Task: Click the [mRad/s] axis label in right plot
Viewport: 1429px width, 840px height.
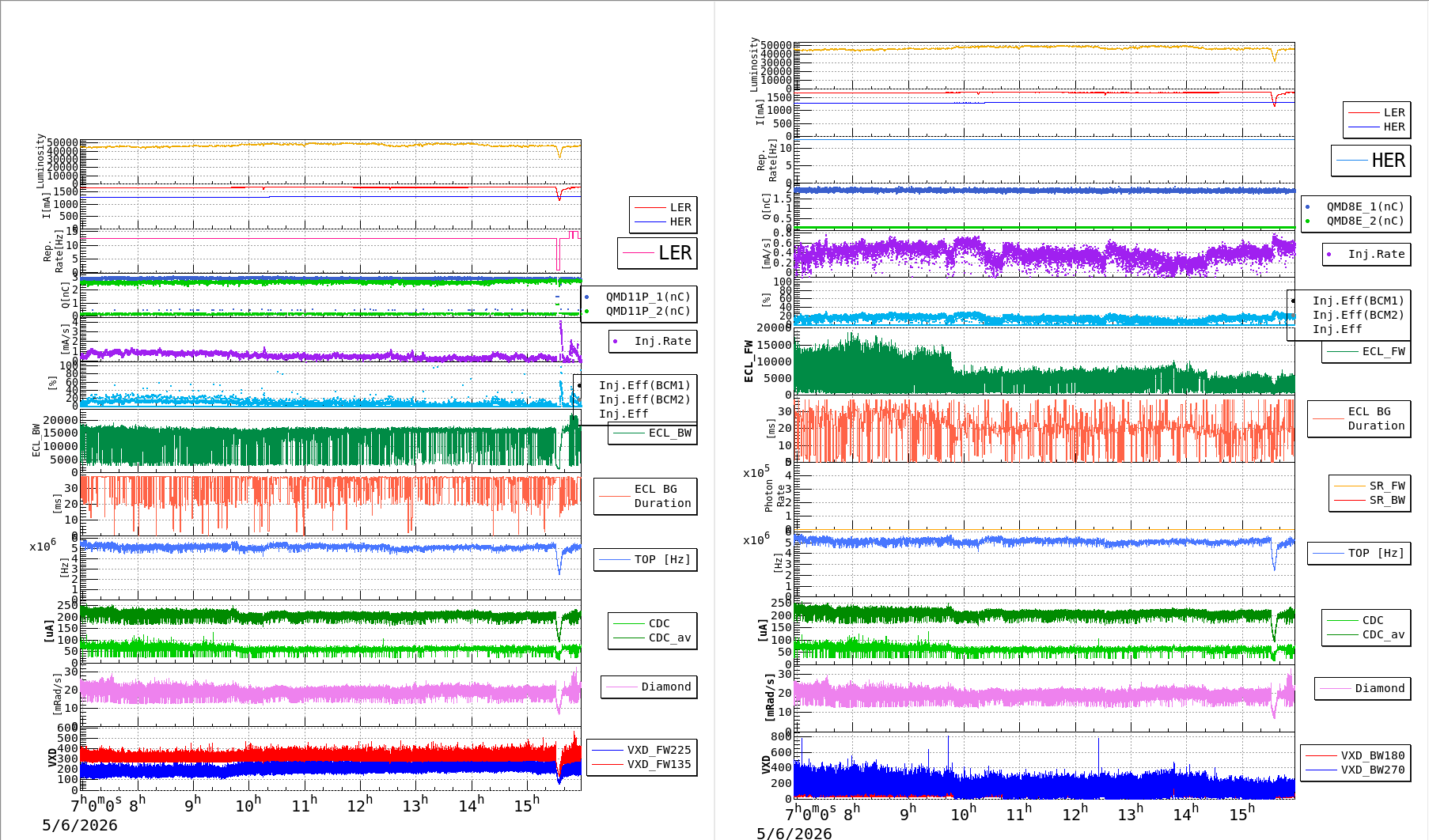Action: click(x=770, y=697)
